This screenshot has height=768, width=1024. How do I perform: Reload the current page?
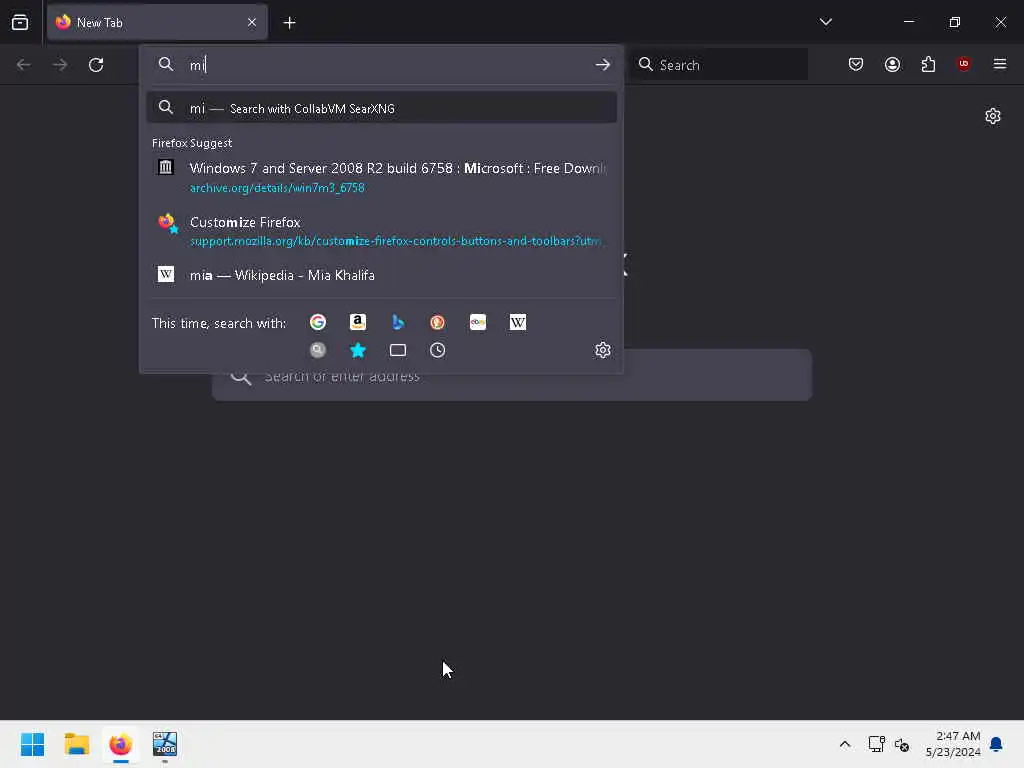[96, 65]
